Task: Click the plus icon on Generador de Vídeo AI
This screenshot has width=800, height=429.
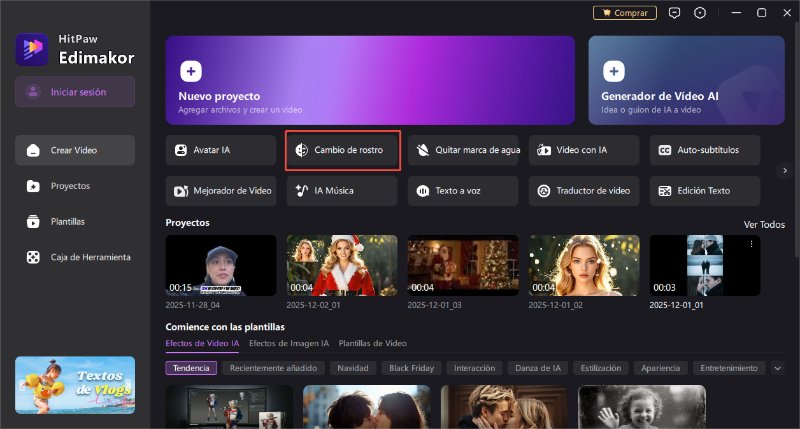Action: tap(614, 71)
